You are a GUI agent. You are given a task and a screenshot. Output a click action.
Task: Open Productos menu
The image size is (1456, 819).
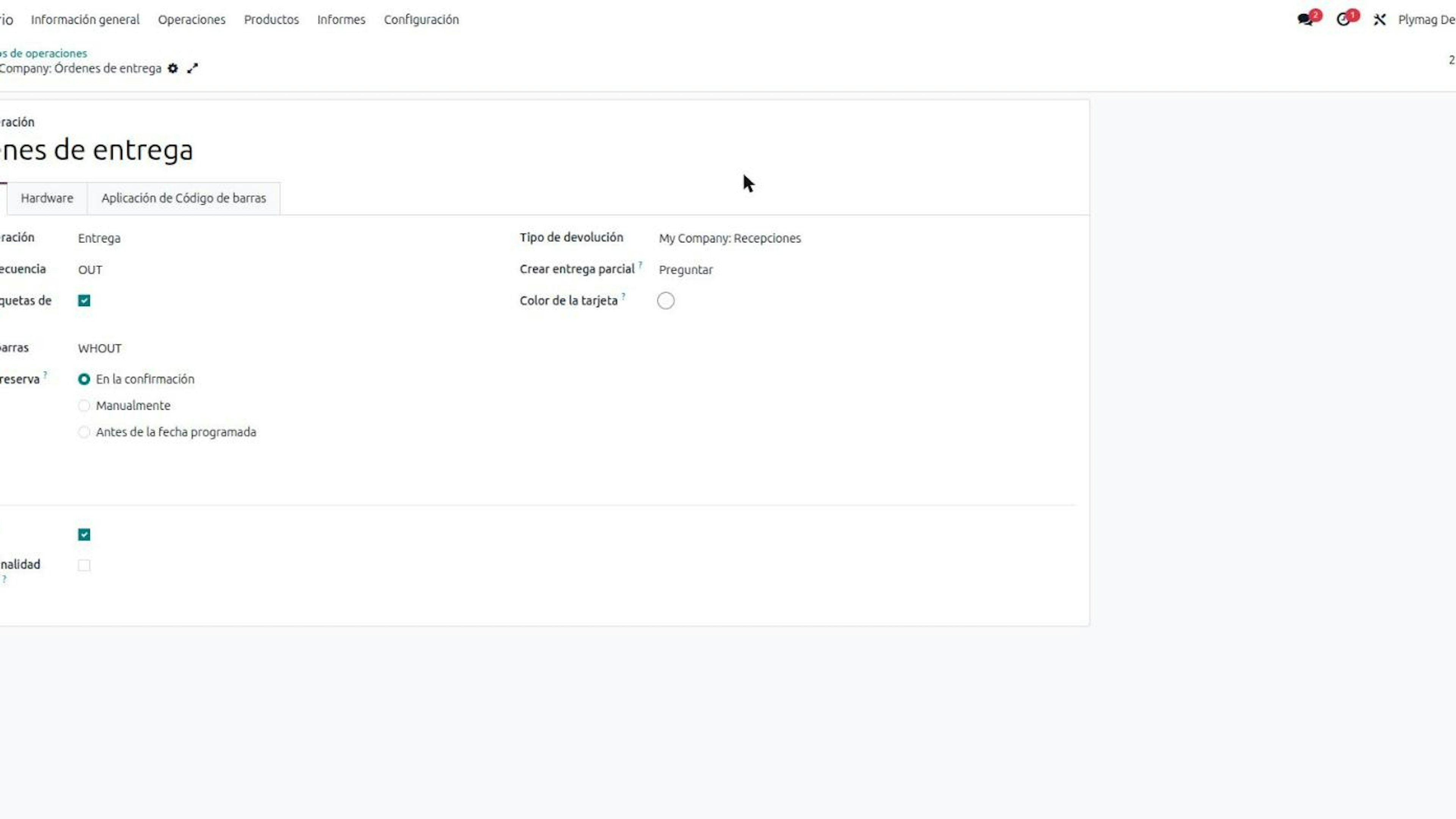click(x=271, y=20)
